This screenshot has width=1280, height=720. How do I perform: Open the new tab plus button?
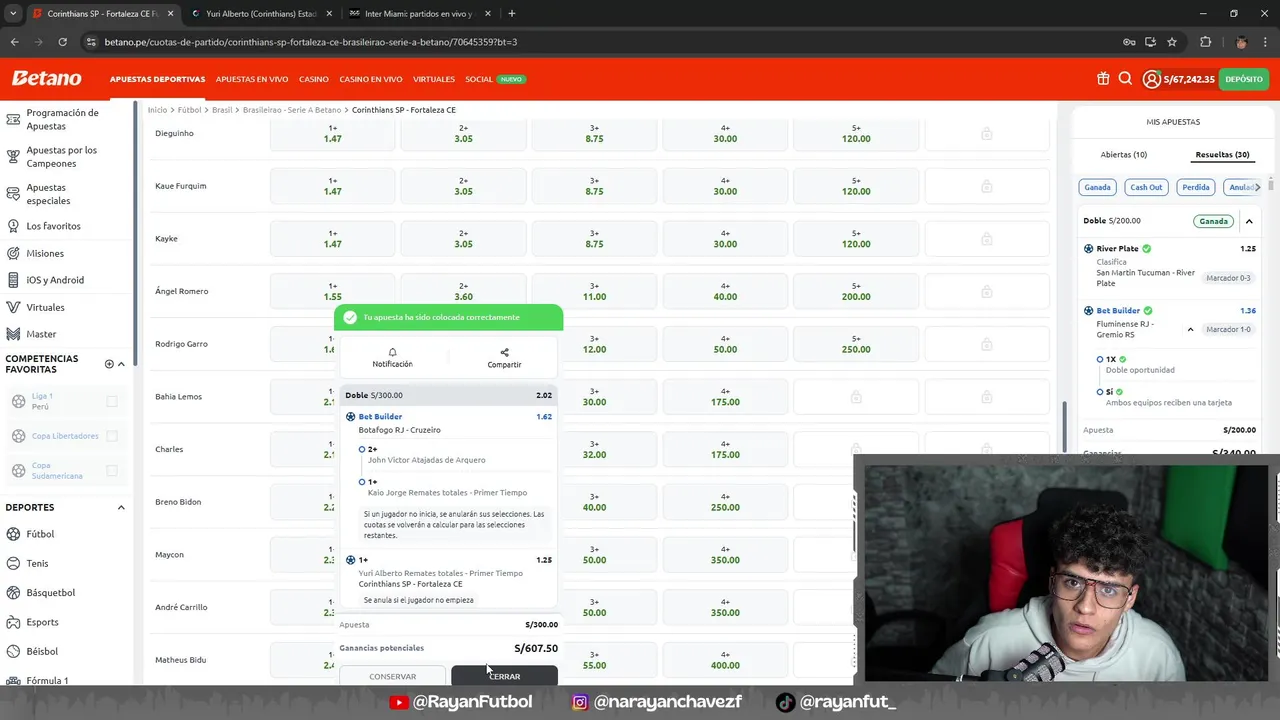click(511, 14)
